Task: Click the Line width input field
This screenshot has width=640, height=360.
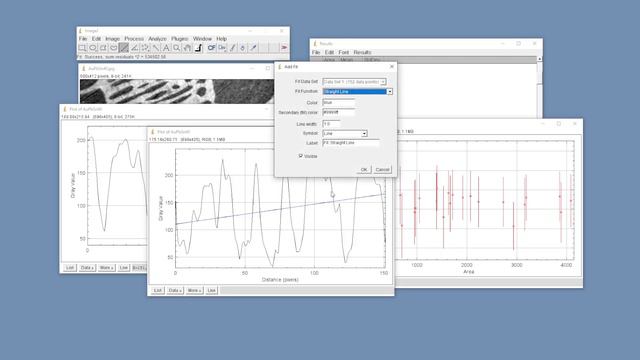Action: tap(331, 124)
